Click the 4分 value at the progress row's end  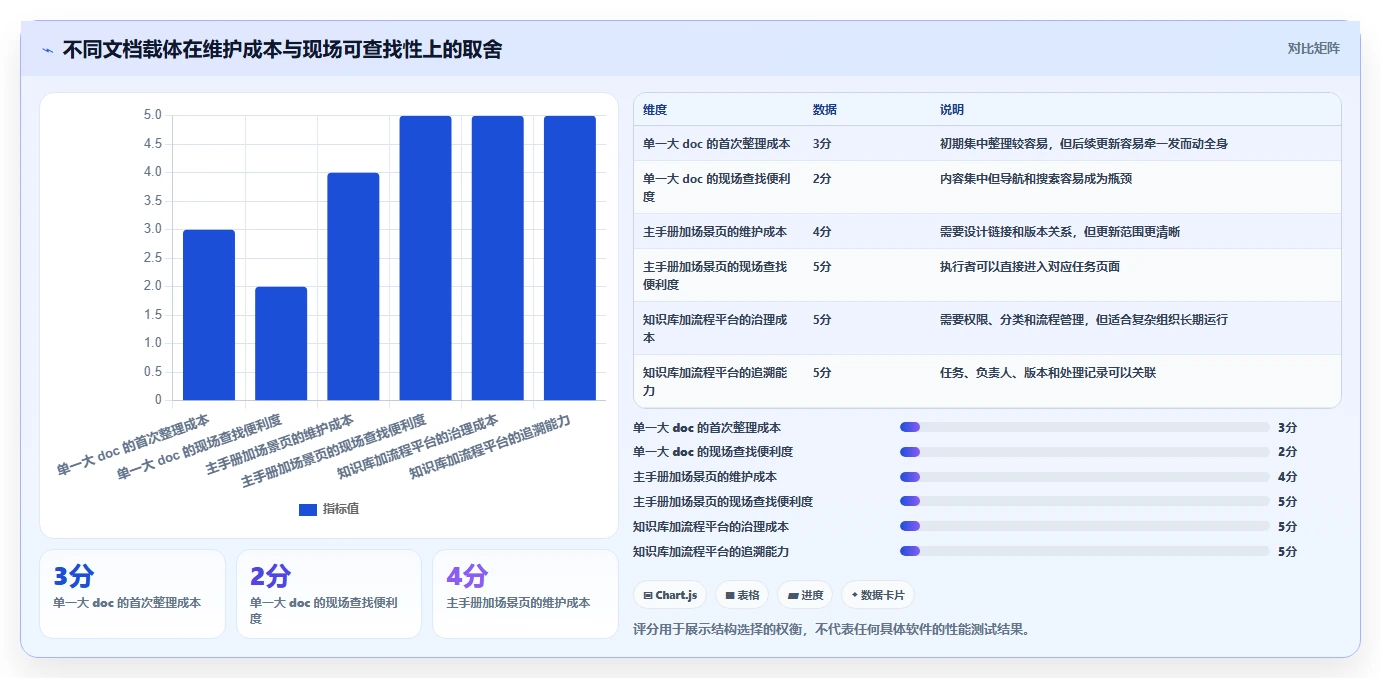click(1287, 477)
